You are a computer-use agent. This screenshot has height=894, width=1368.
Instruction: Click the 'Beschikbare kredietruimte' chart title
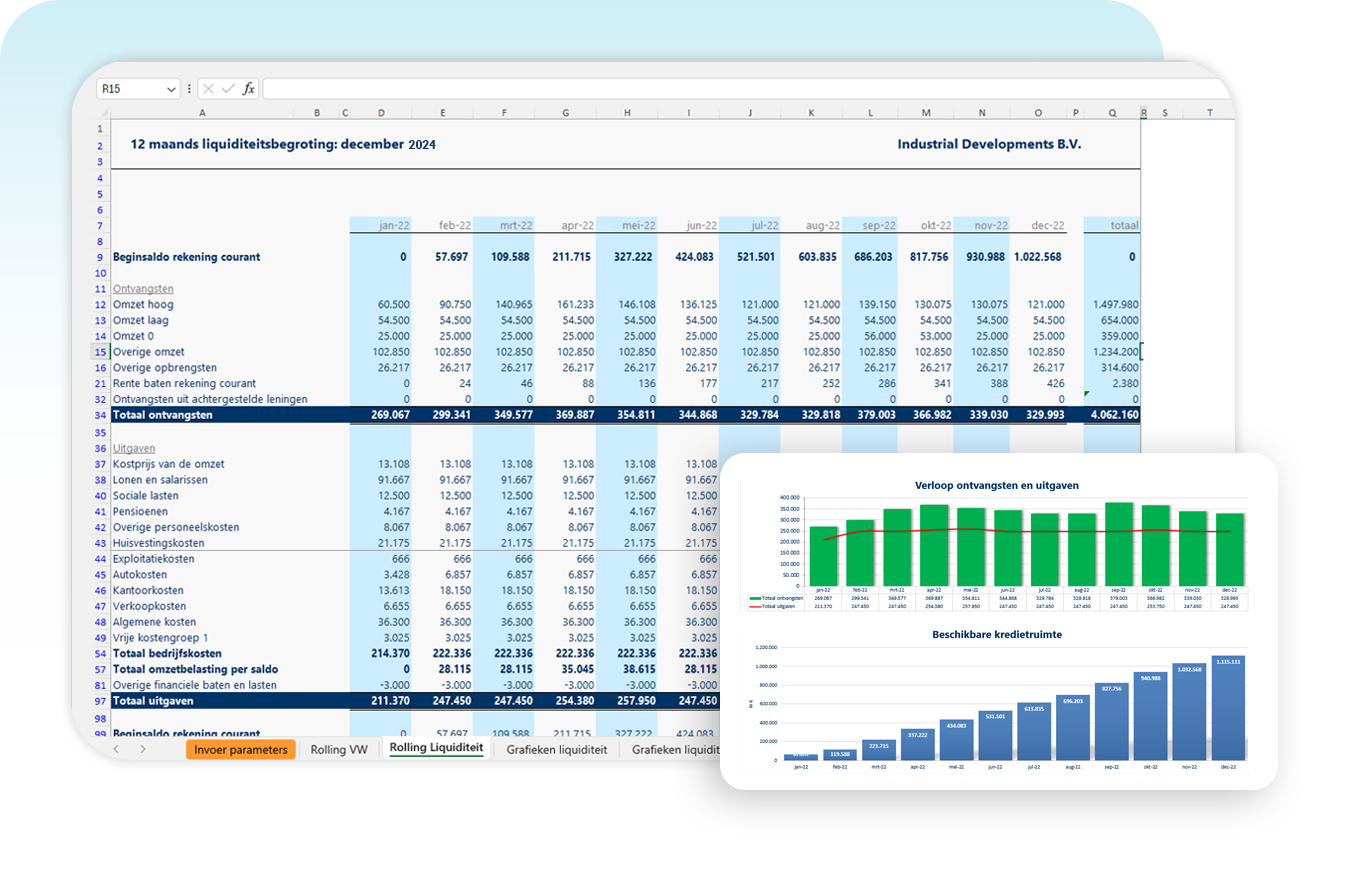998,635
